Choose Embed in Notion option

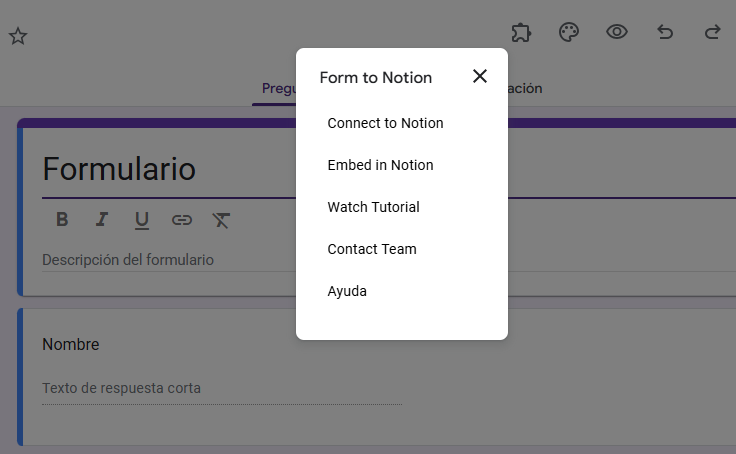[380, 165]
